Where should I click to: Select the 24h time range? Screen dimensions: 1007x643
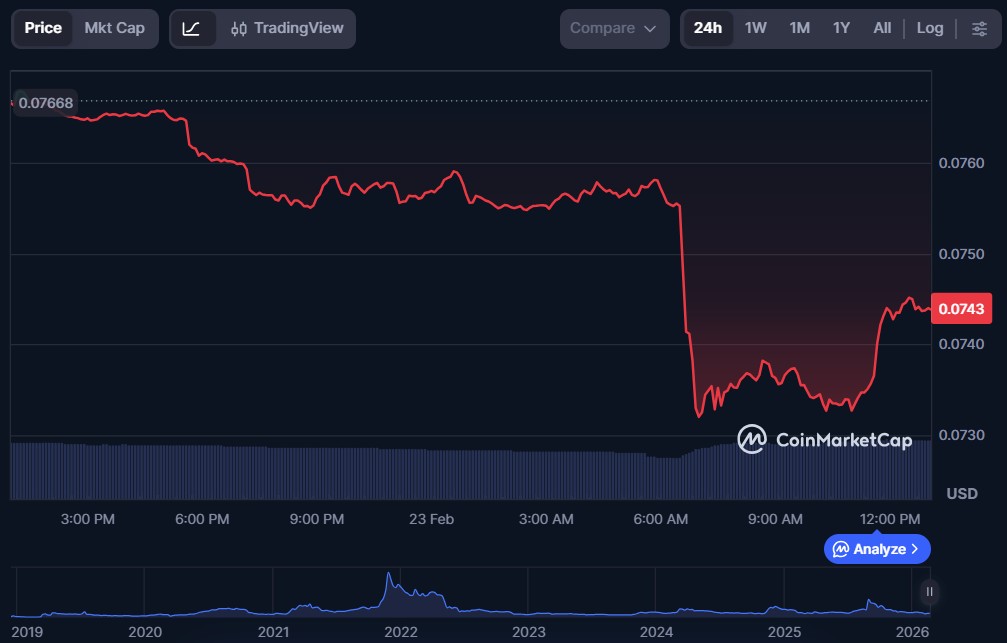[708, 29]
